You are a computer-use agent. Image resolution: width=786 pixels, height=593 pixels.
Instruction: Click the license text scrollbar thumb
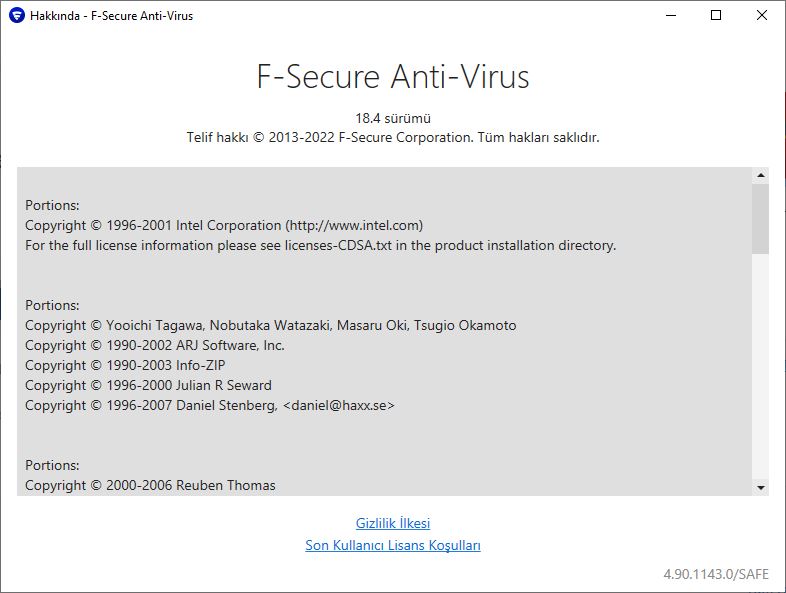[760, 219]
